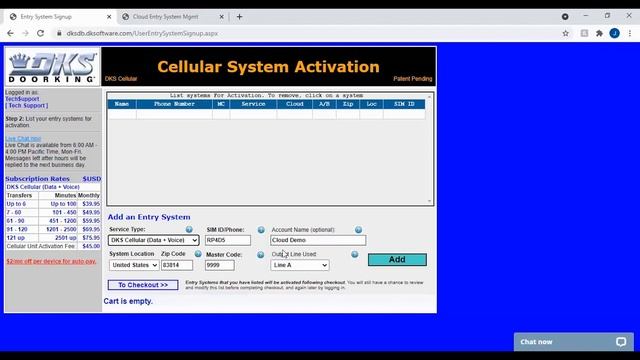Click the 'Cart is empty.' text
The width and height of the screenshot is (640, 360).
coord(128,301)
